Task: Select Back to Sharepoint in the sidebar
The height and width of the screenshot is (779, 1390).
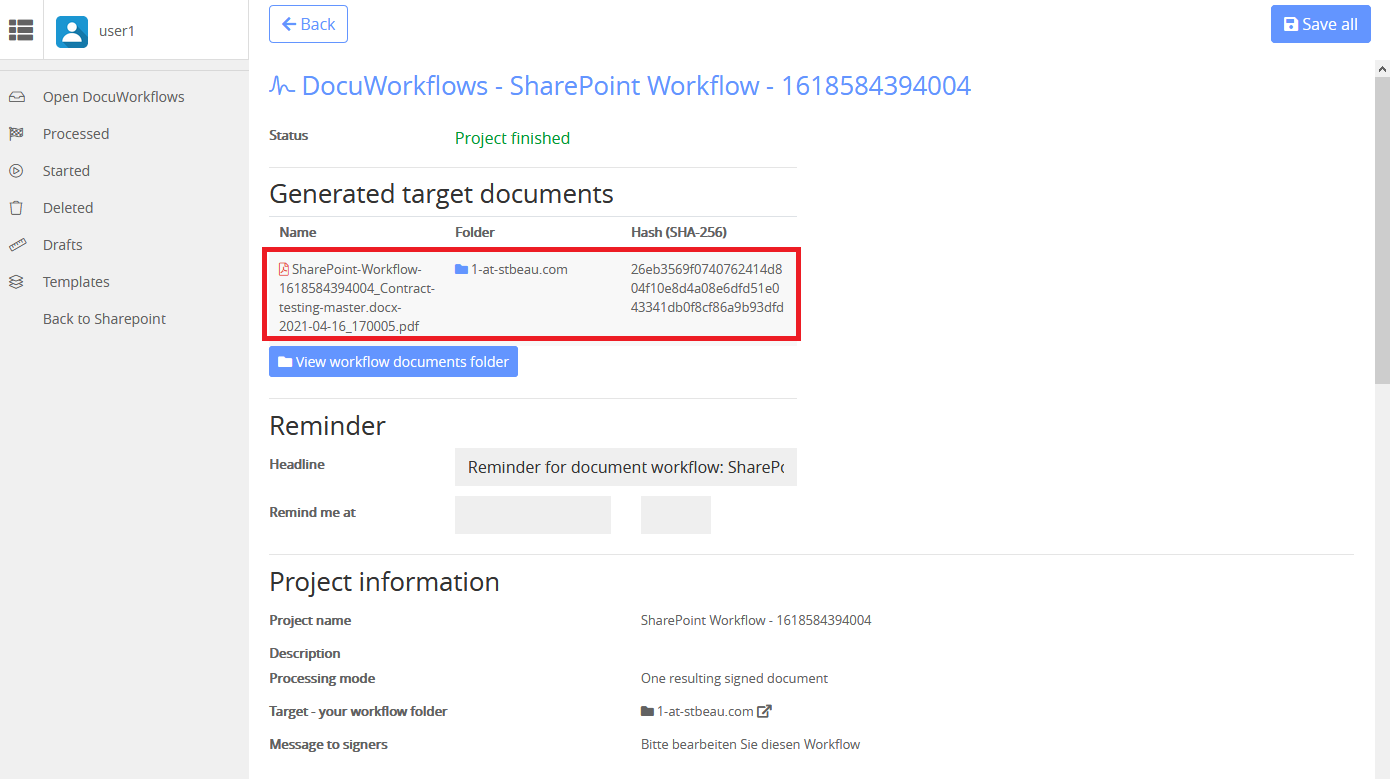Action: pyautogui.click(x=104, y=318)
